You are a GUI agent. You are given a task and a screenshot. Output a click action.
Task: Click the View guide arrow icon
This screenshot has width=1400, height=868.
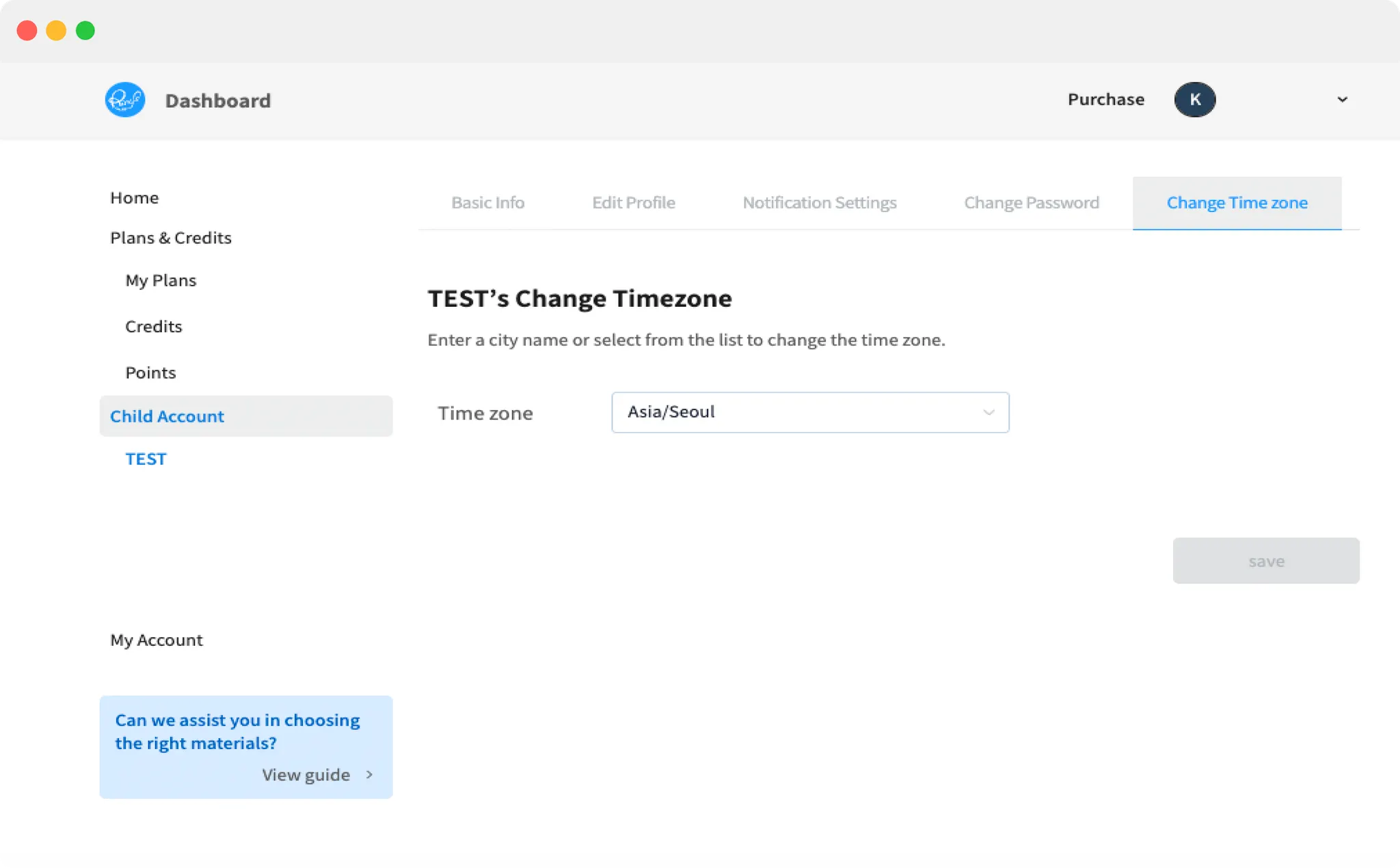(x=369, y=774)
